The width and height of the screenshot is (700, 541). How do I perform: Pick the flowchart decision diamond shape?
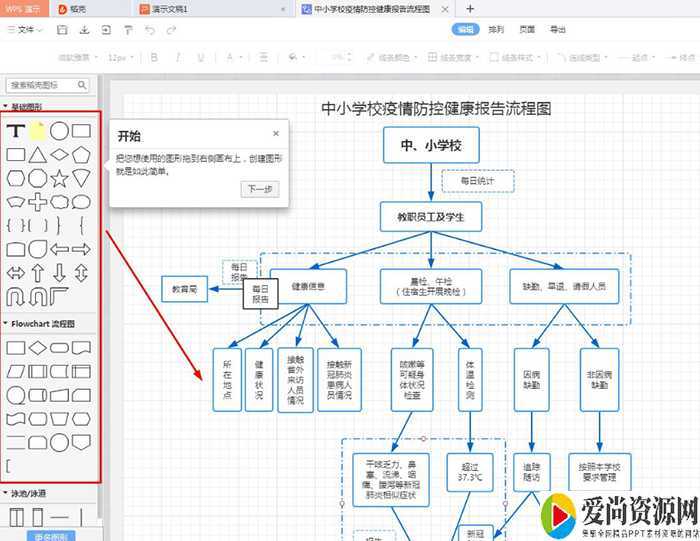(37, 347)
